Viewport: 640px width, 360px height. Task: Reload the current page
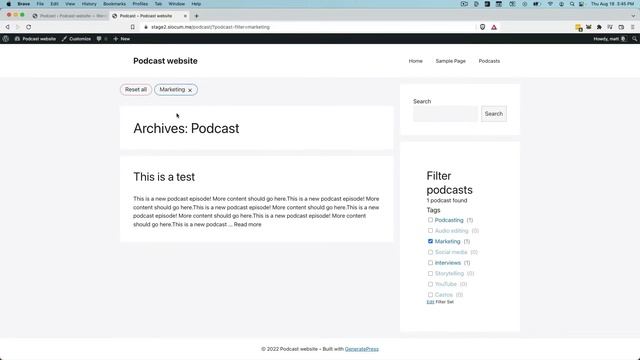(29, 27)
